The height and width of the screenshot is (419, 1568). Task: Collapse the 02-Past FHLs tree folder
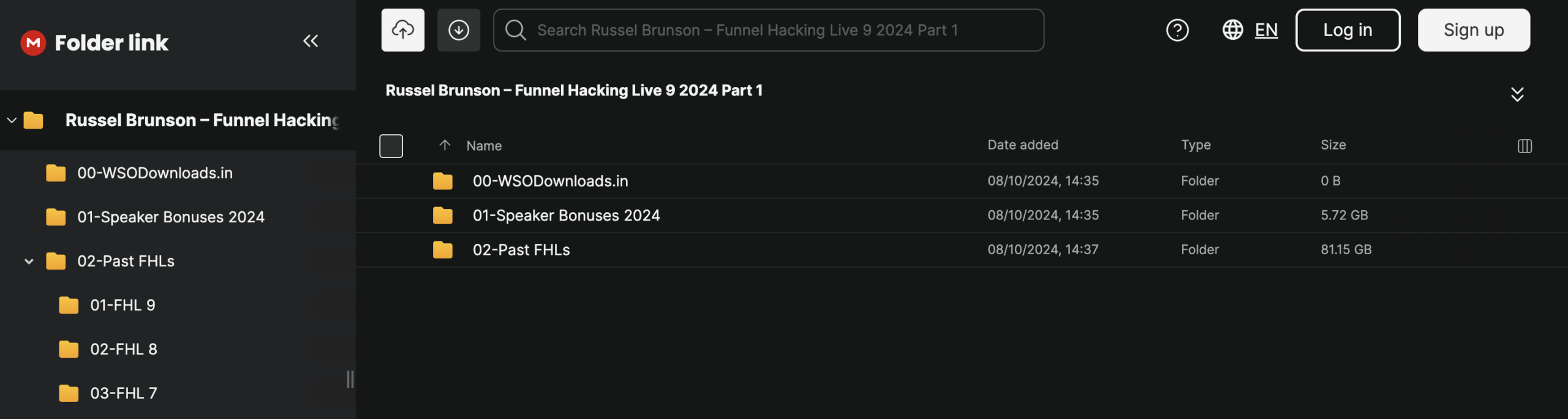coord(29,262)
